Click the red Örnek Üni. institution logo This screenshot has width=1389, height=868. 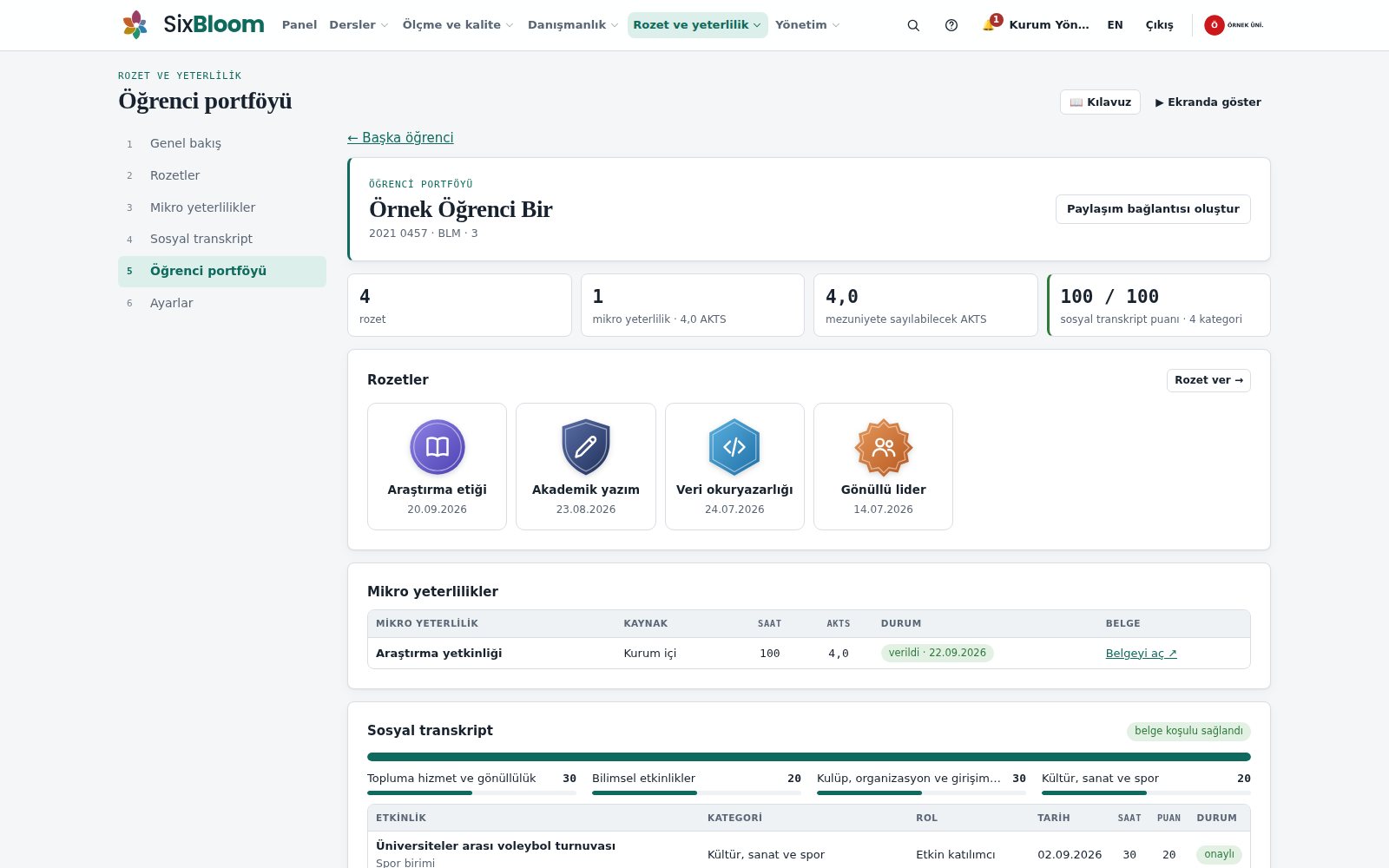click(x=1234, y=25)
